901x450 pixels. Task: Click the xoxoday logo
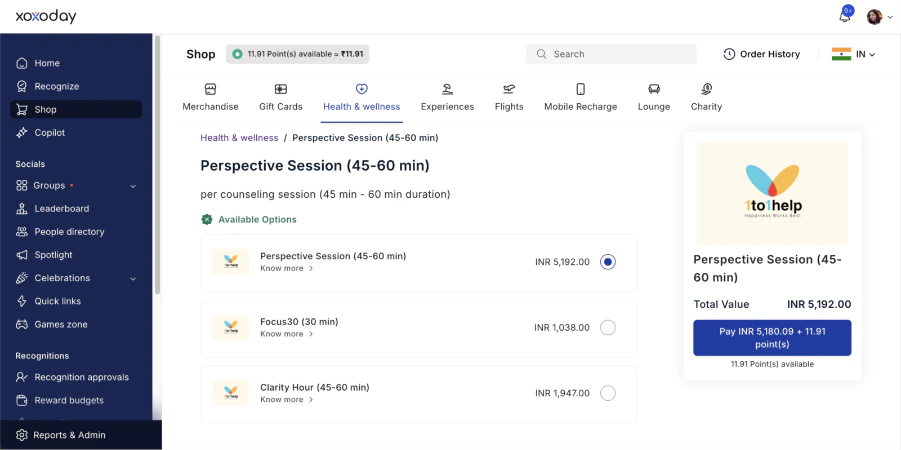tap(45, 17)
